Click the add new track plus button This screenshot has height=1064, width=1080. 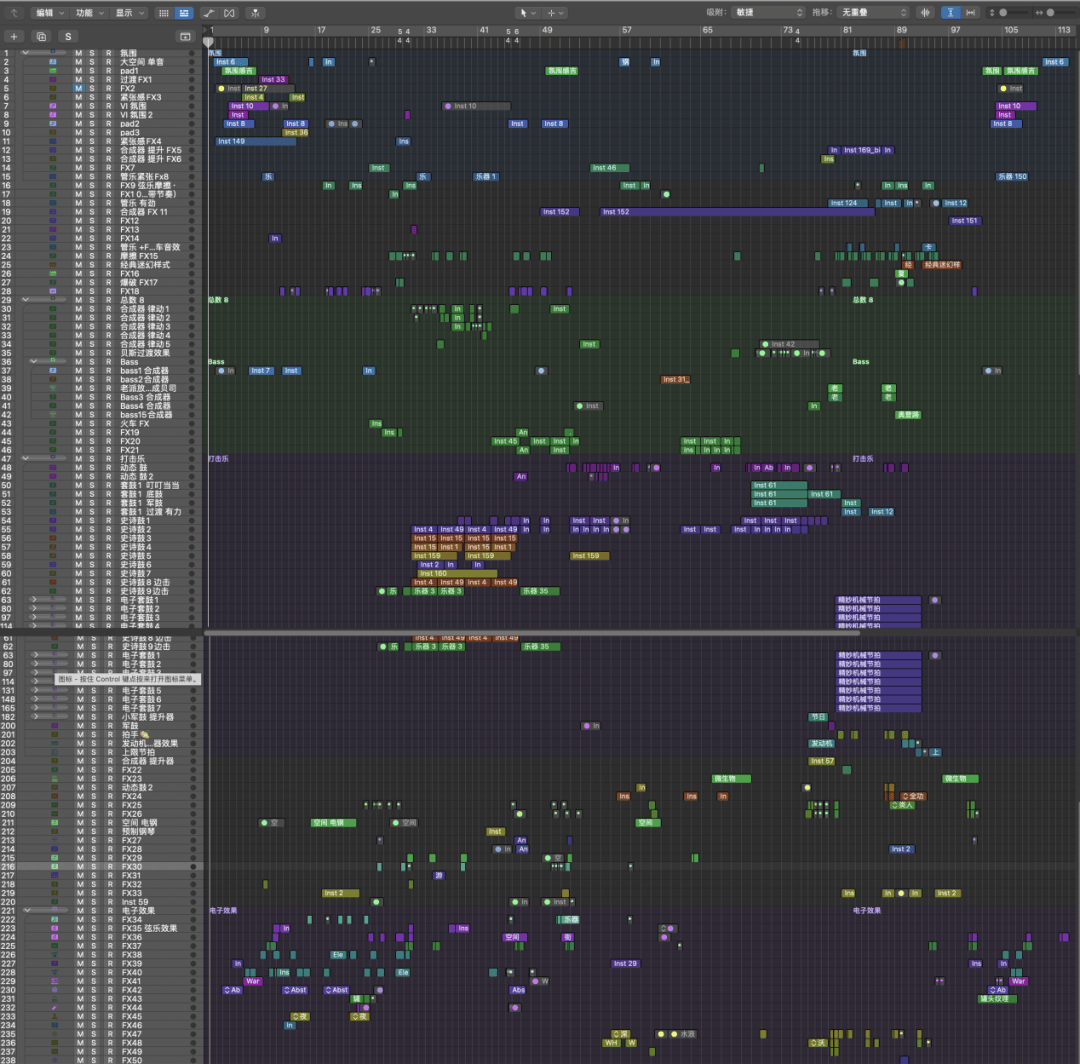pos(14,36)
